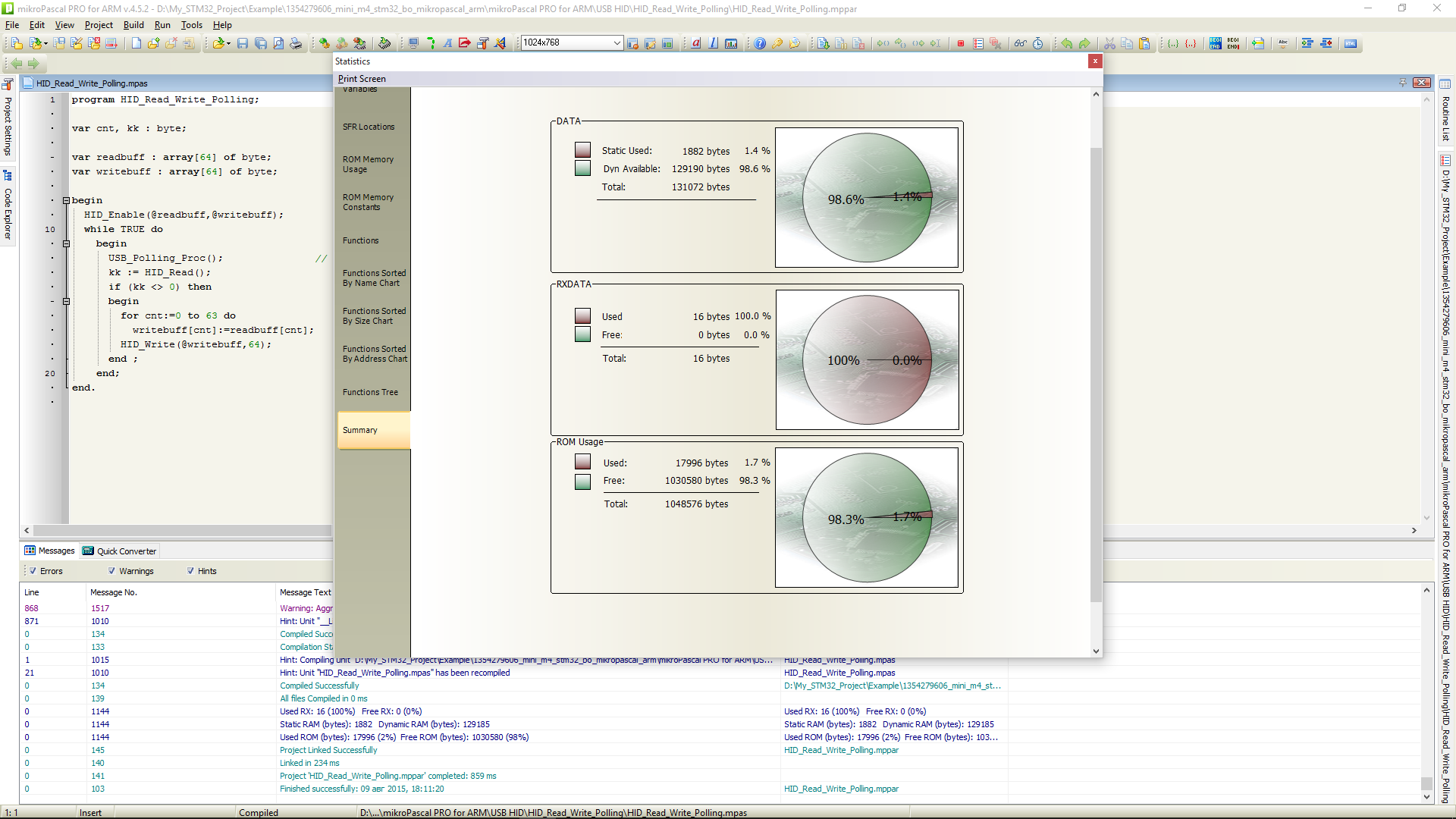This screenshot has height=819, width=1456.
Task: Collapse the main begin block fold marker
Action: click(66, 201)
